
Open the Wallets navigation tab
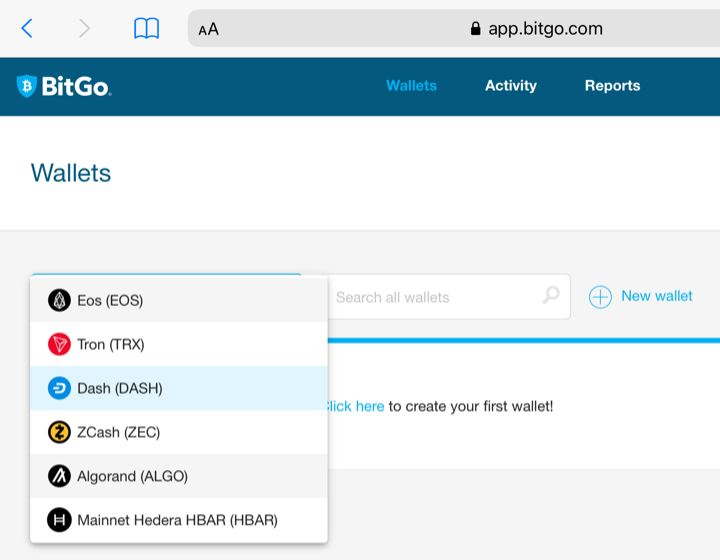pos(411,86)
